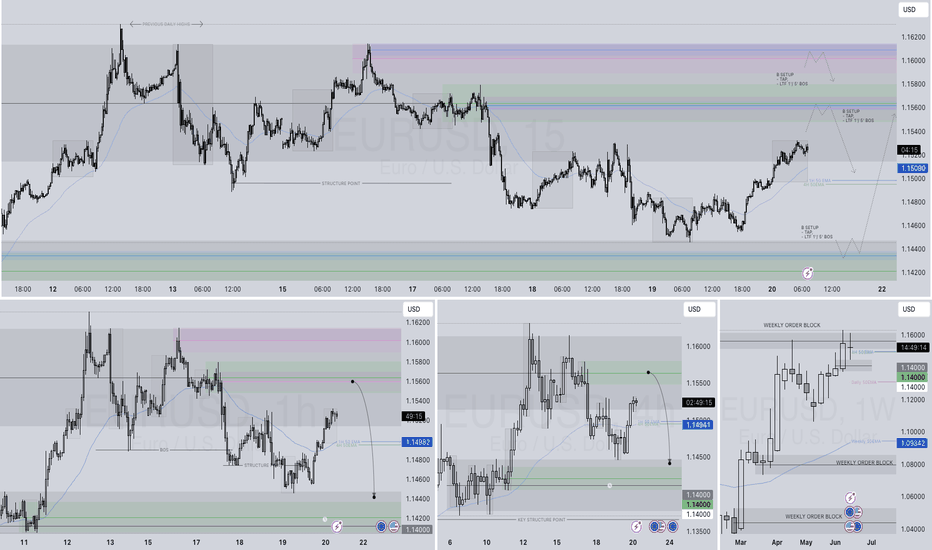Select the topmost B SETUP text note

pyautogui.click(x=792, y=80)
